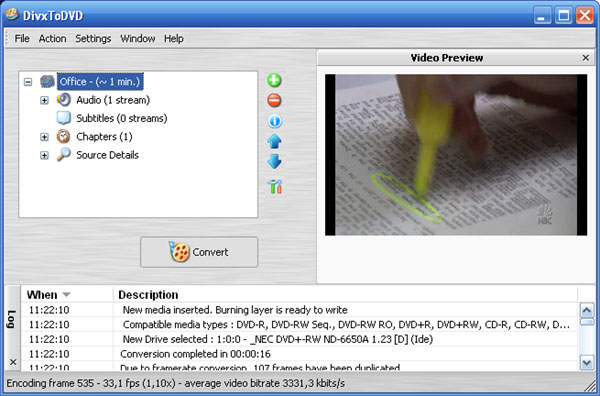Click the Convert button
The height and width of the screenshot is (396, 600).
199,252
